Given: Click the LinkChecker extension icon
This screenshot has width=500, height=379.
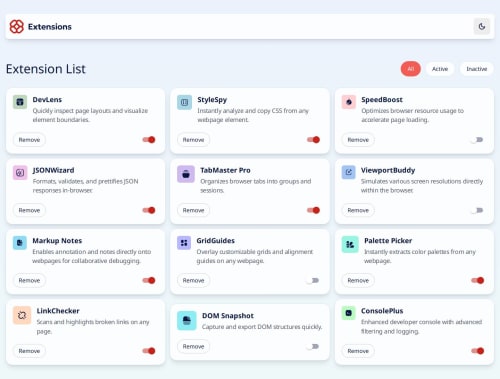Looking at the screenshot, I should (x=22, y=315).
